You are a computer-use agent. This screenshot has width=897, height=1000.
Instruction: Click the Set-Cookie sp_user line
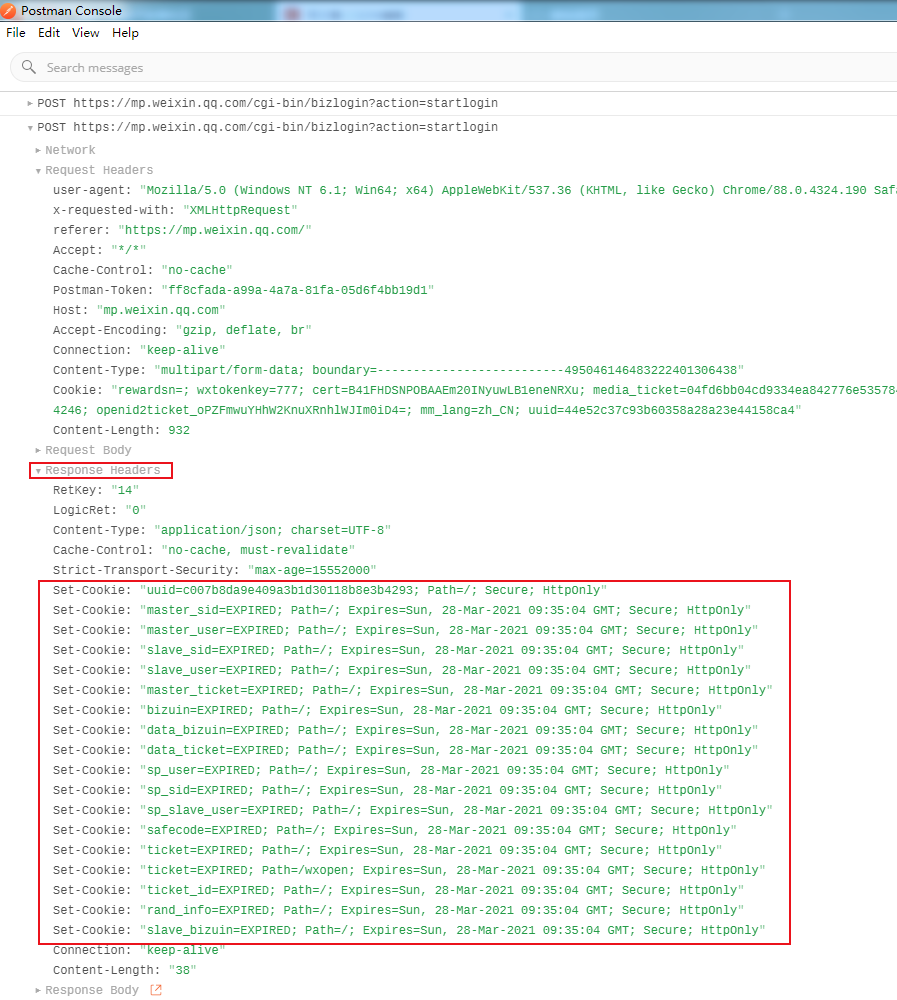click(391, 770)
